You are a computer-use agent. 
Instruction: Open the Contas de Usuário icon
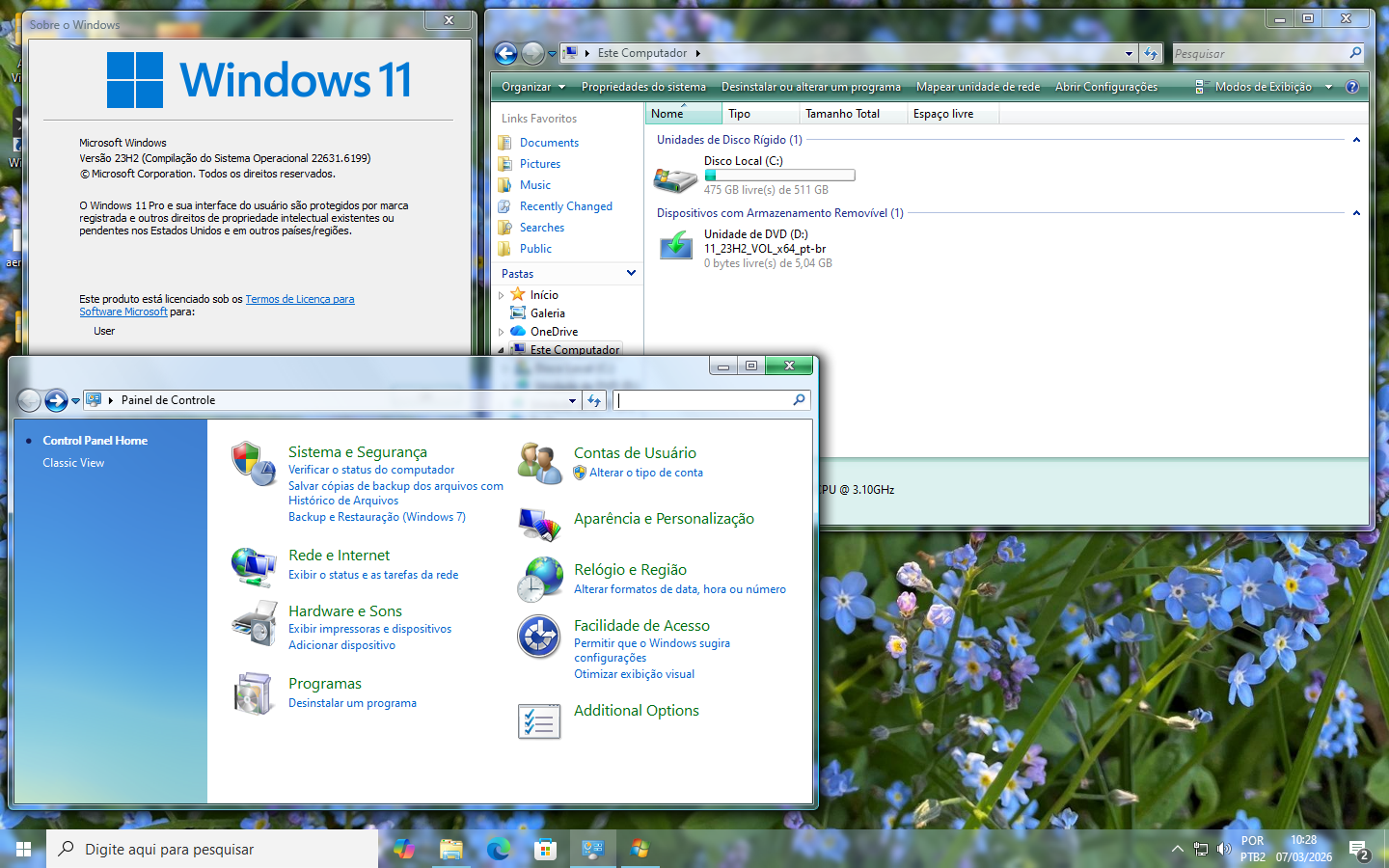pos(539,463)
